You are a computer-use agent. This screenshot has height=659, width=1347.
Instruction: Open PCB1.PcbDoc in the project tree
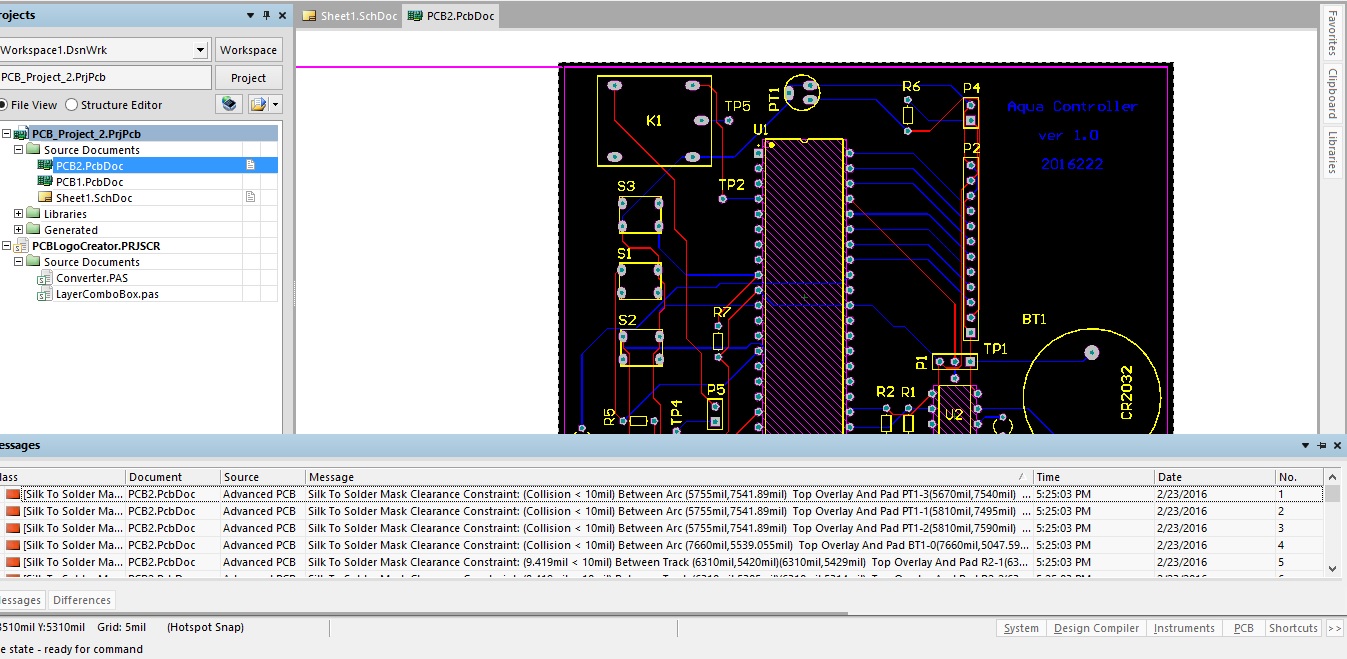[89, 182]
